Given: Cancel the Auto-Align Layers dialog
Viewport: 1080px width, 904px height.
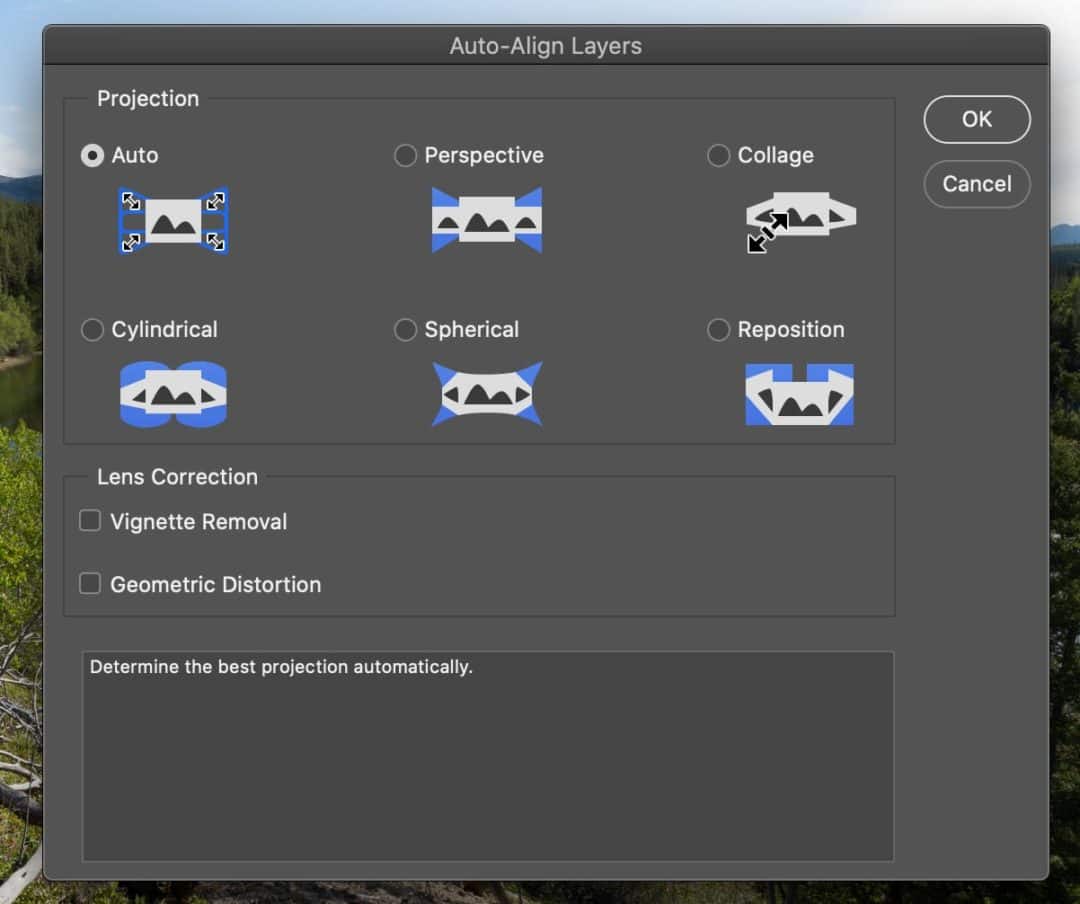Looking at the screenshot, I should coord(976,184).
